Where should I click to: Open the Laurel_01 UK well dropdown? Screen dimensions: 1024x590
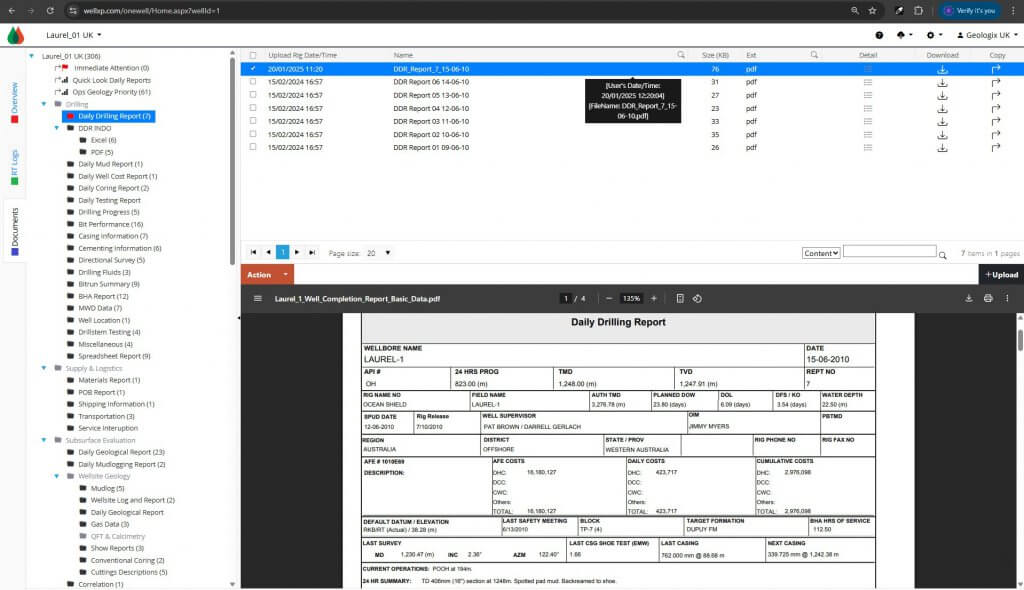tap(73, 35)
